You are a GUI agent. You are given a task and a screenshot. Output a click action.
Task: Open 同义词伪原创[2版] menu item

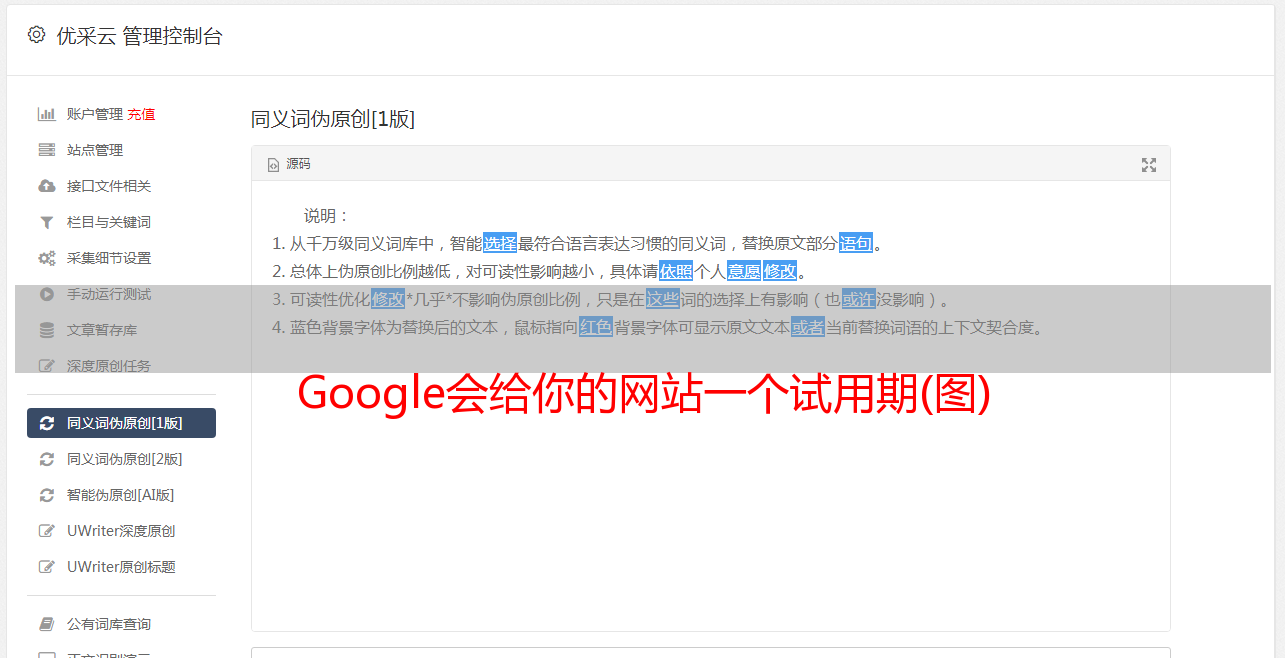click(121, 459)
